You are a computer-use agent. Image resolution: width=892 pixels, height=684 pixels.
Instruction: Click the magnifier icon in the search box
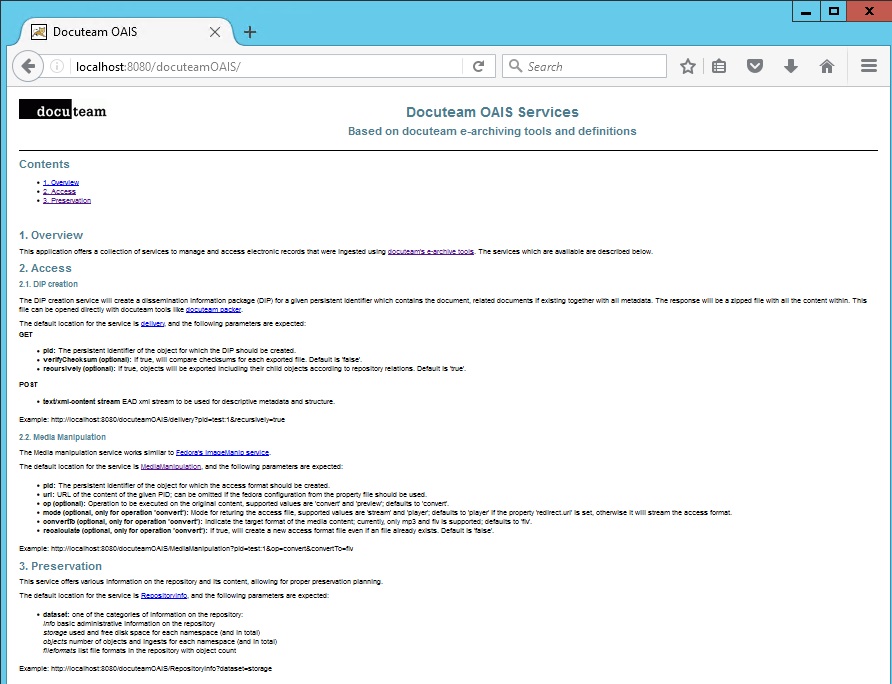(515, 66)
